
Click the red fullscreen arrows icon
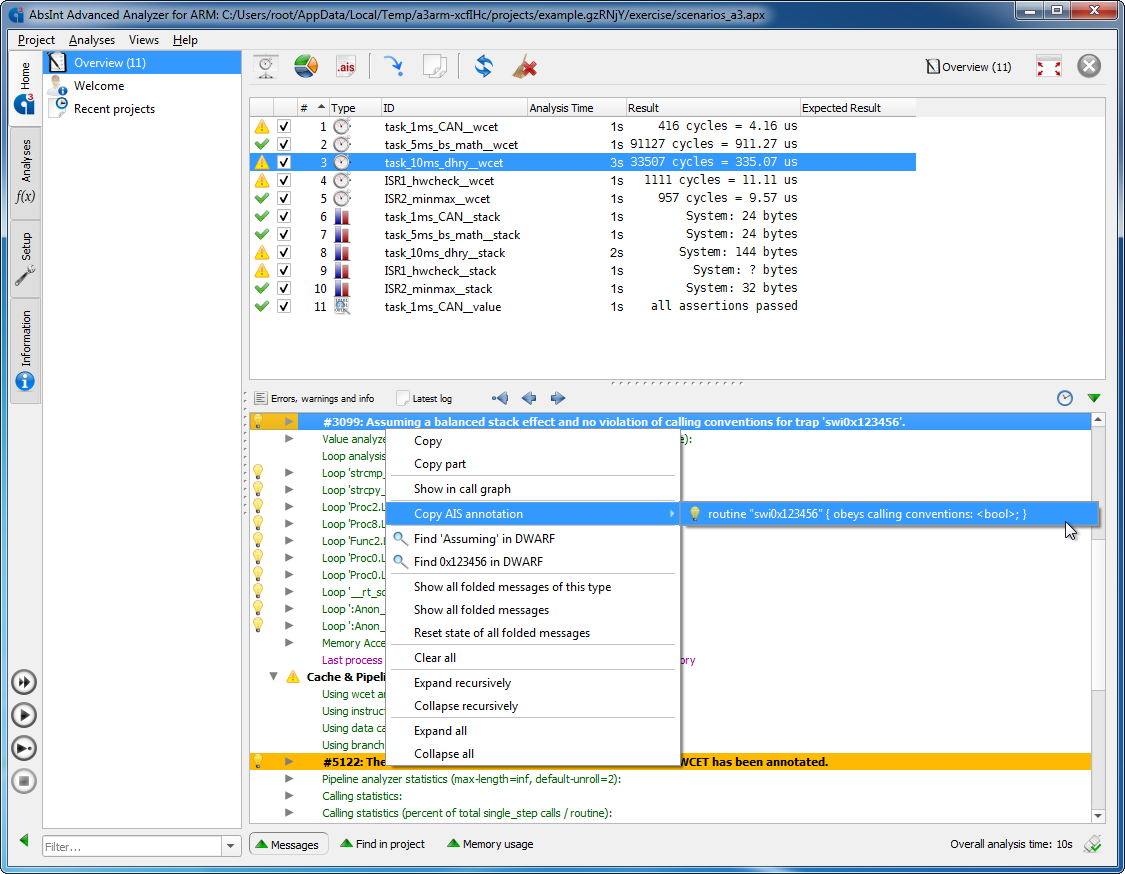point(1048,67)
